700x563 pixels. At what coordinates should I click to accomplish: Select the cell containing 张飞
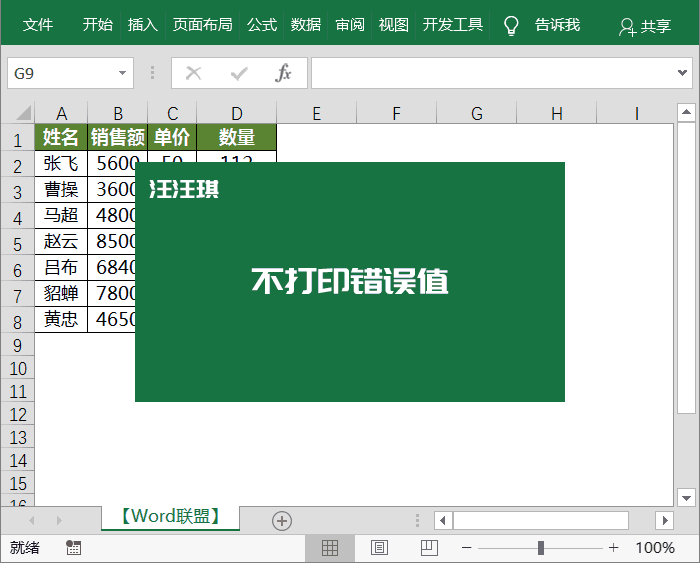click(x=61, y=163)
